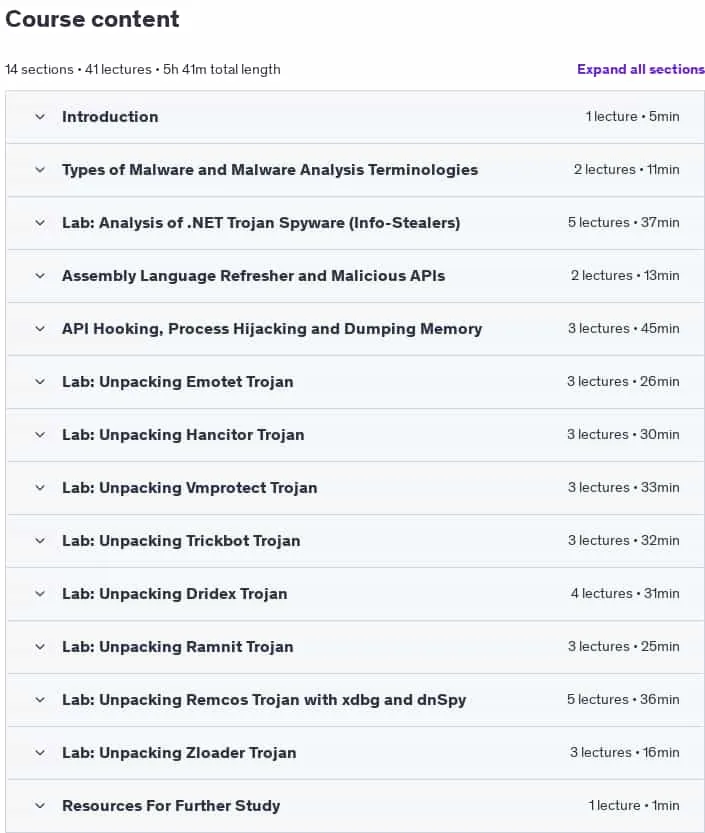Expand Unpacking Hancitor Trojan chevron
705x833 pixels.
click(40, 435)
